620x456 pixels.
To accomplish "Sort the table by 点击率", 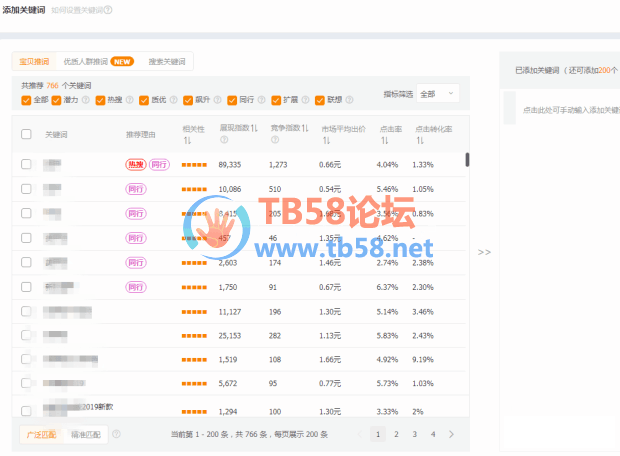I will pos(385,140).
